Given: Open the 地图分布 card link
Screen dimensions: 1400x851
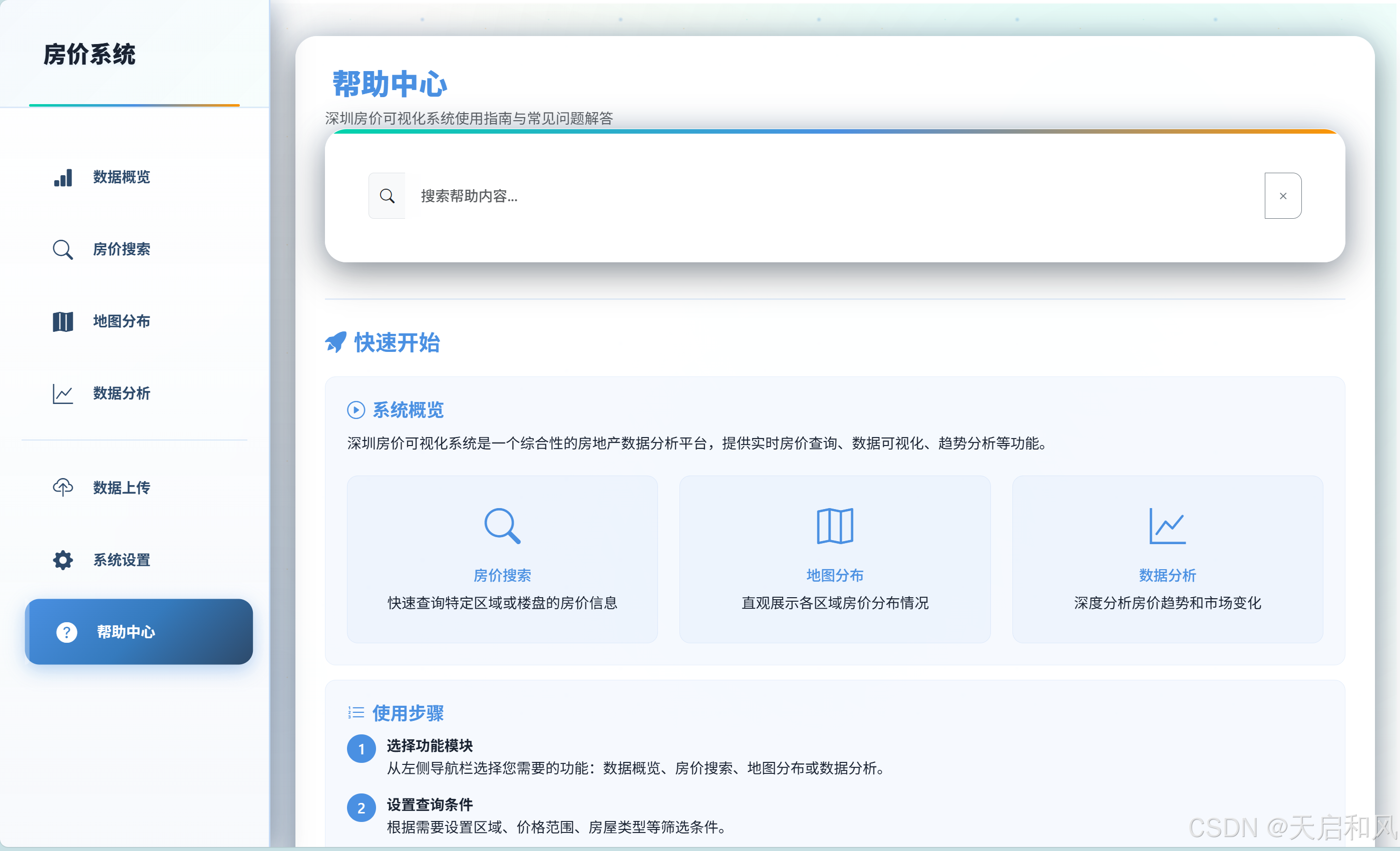Looking at the screenshot, I should click(x=835, y=576).
